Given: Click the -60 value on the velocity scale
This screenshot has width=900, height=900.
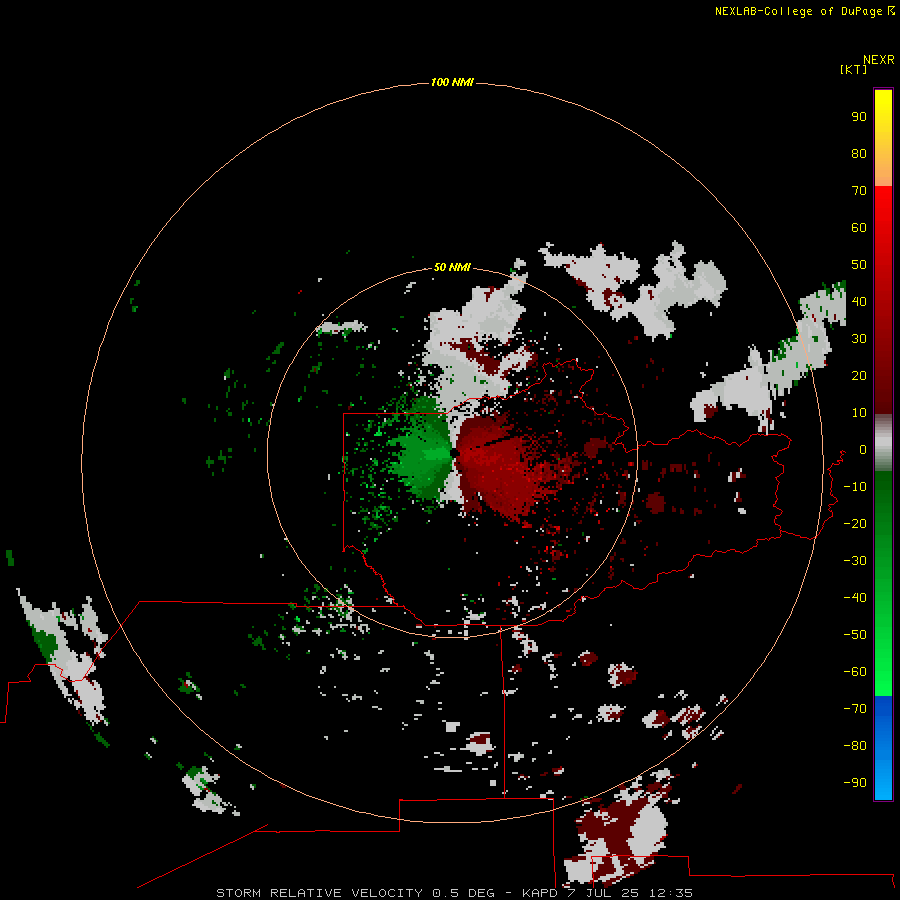Looking at the screenshot, I should pyautogui.click(x=855, y=672).
